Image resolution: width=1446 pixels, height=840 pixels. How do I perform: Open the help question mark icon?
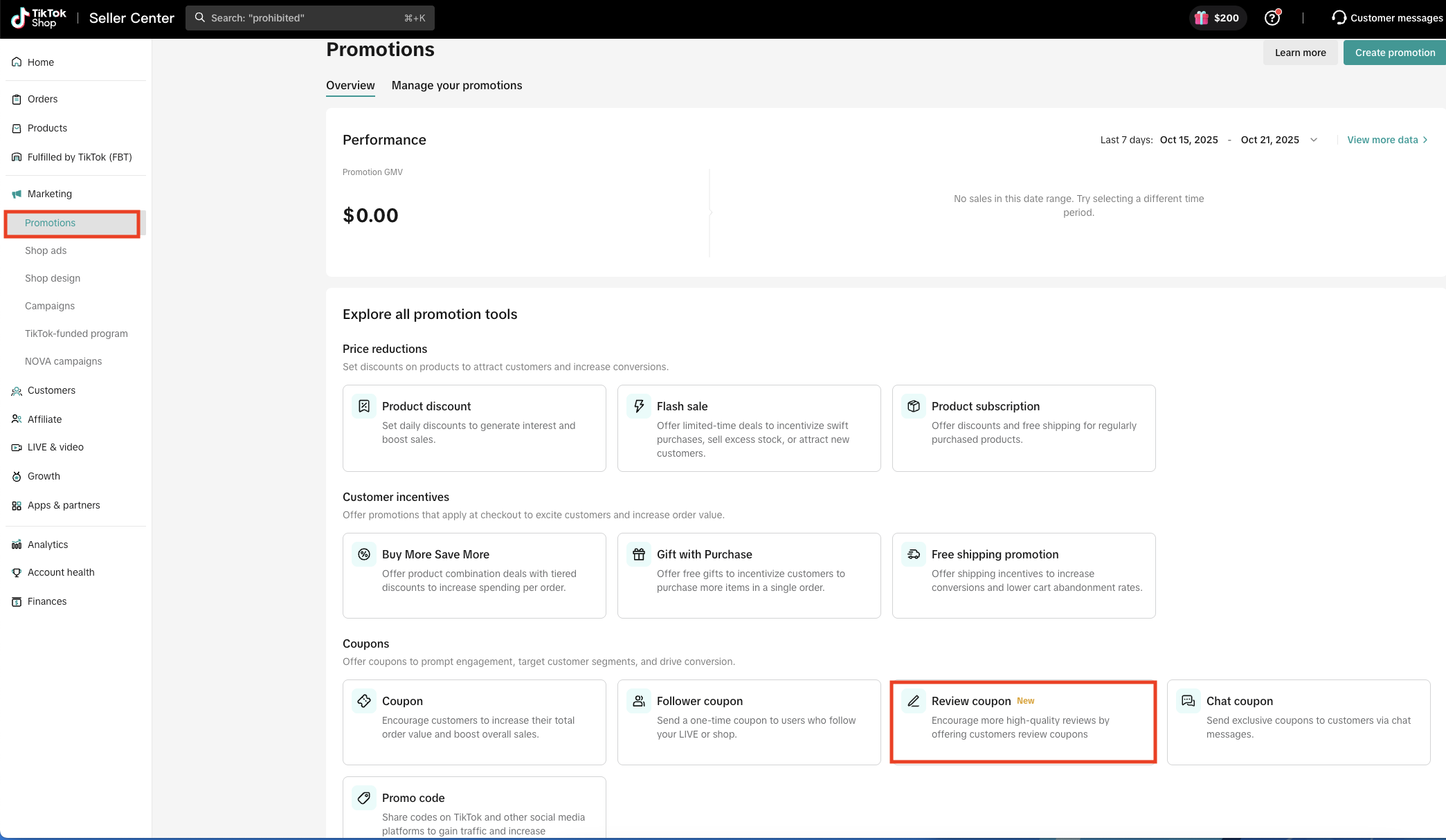(1272, 18)
